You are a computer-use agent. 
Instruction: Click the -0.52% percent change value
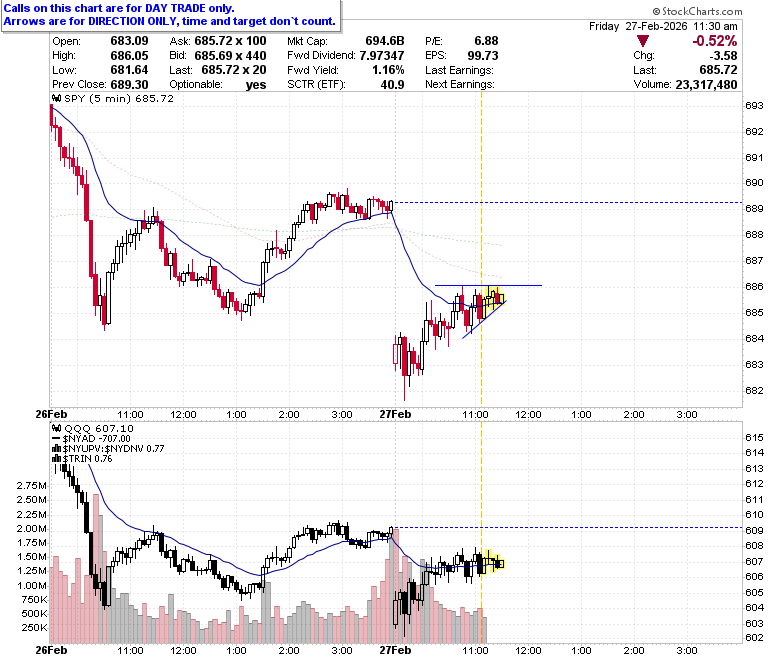click(715, 41)
